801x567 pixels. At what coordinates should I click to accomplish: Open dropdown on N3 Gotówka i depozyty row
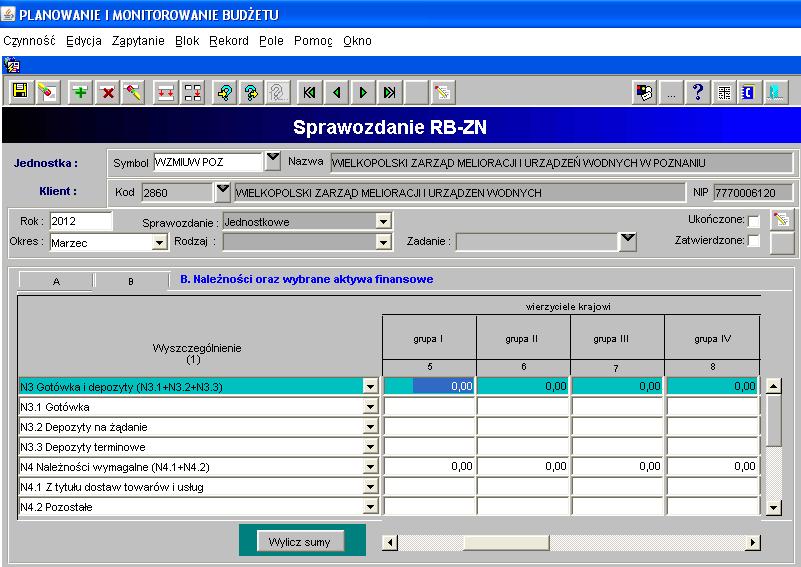tap(371, 387)
